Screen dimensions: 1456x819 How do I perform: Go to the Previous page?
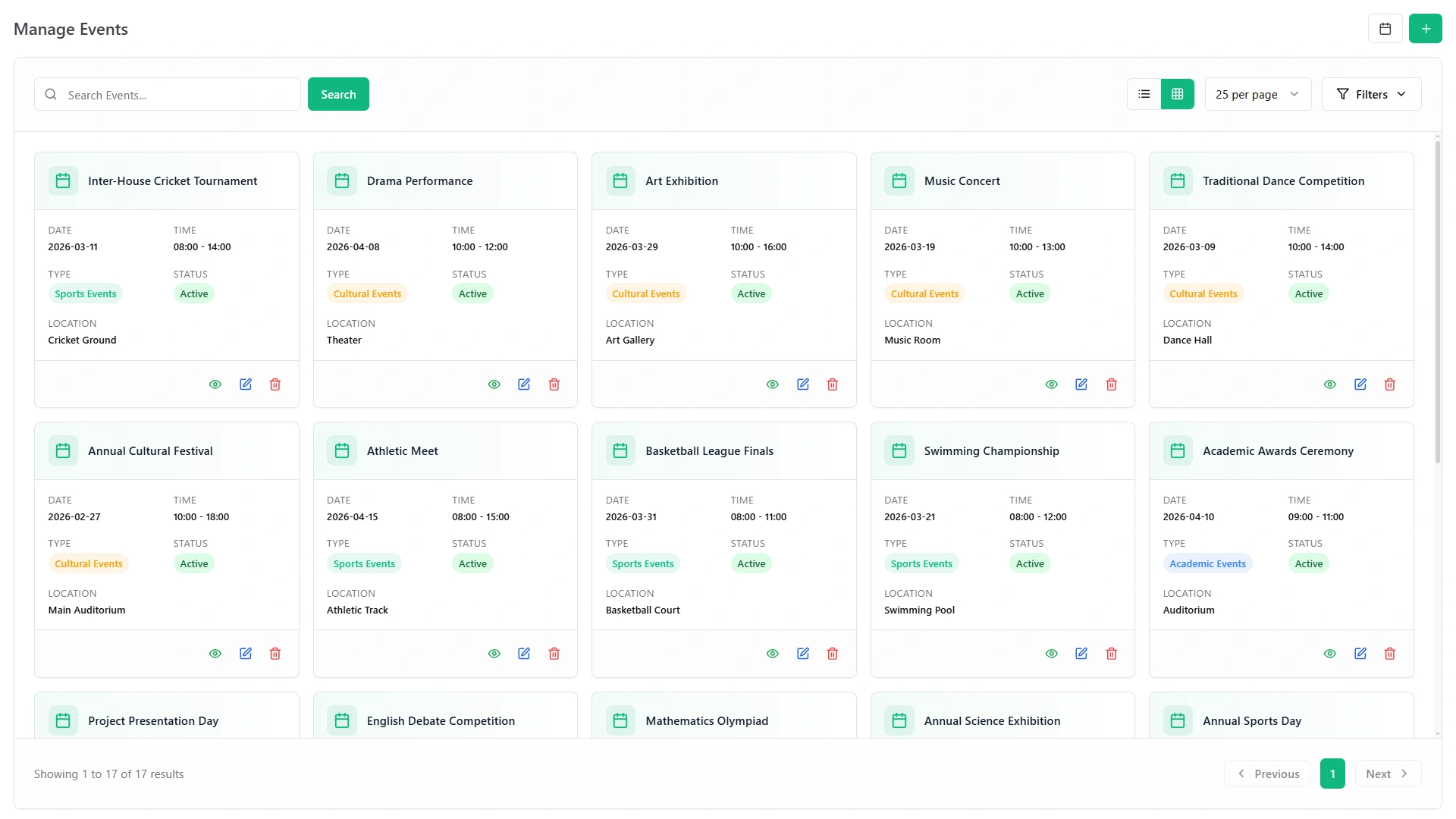(x=1267, y=773)
